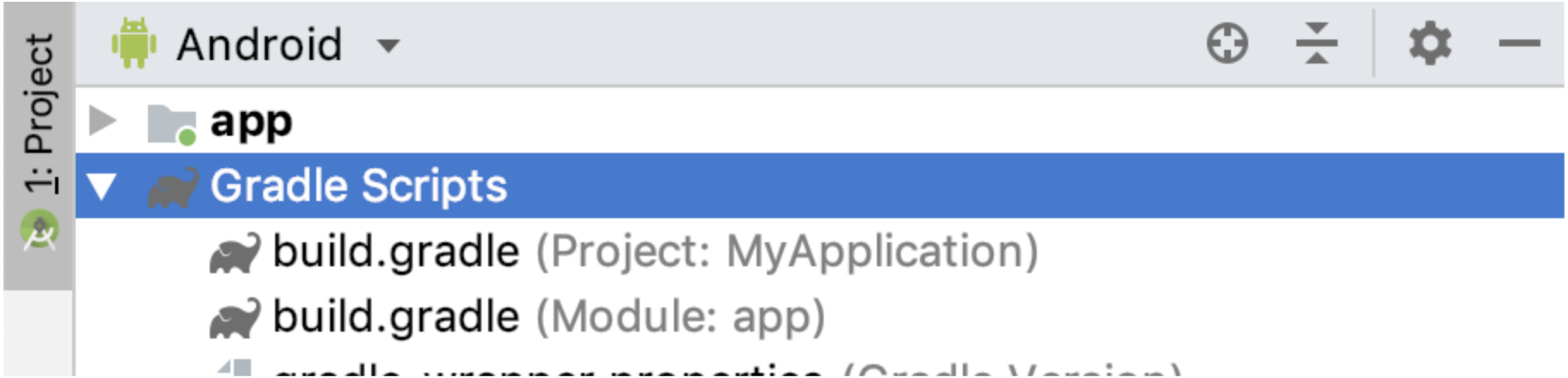Click the app module folder icon
The width and height of the screenshot is (1568, 378).
pyautogui.click(x=171, y=125)
